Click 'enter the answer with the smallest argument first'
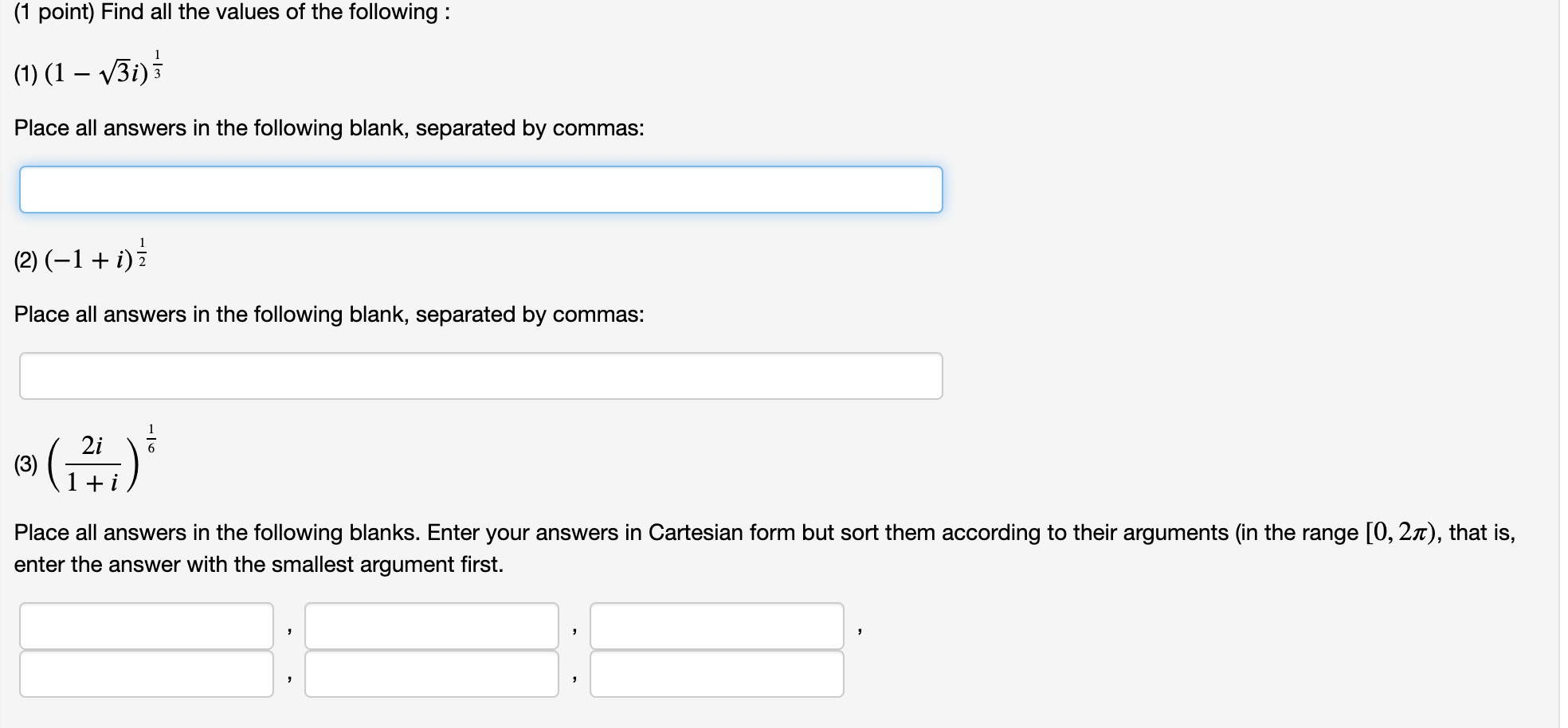 (259, 565)
